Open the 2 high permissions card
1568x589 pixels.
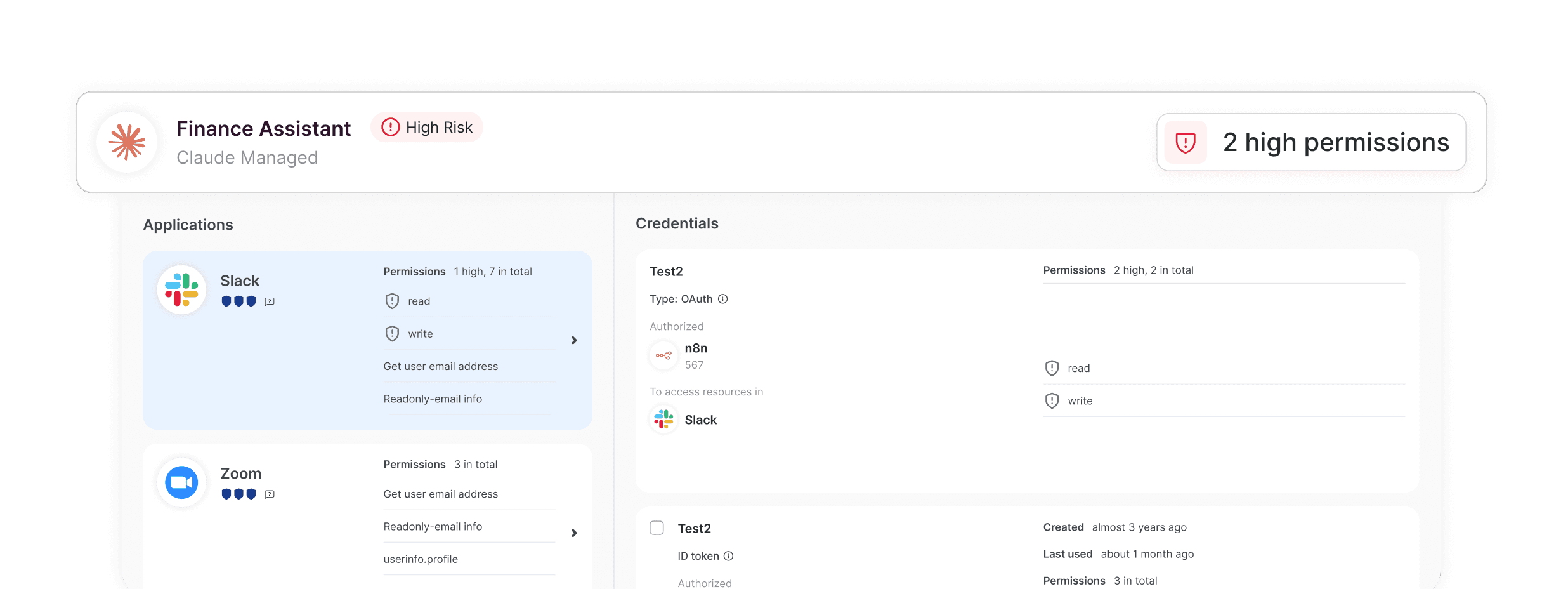click(x=1311, y=142)
